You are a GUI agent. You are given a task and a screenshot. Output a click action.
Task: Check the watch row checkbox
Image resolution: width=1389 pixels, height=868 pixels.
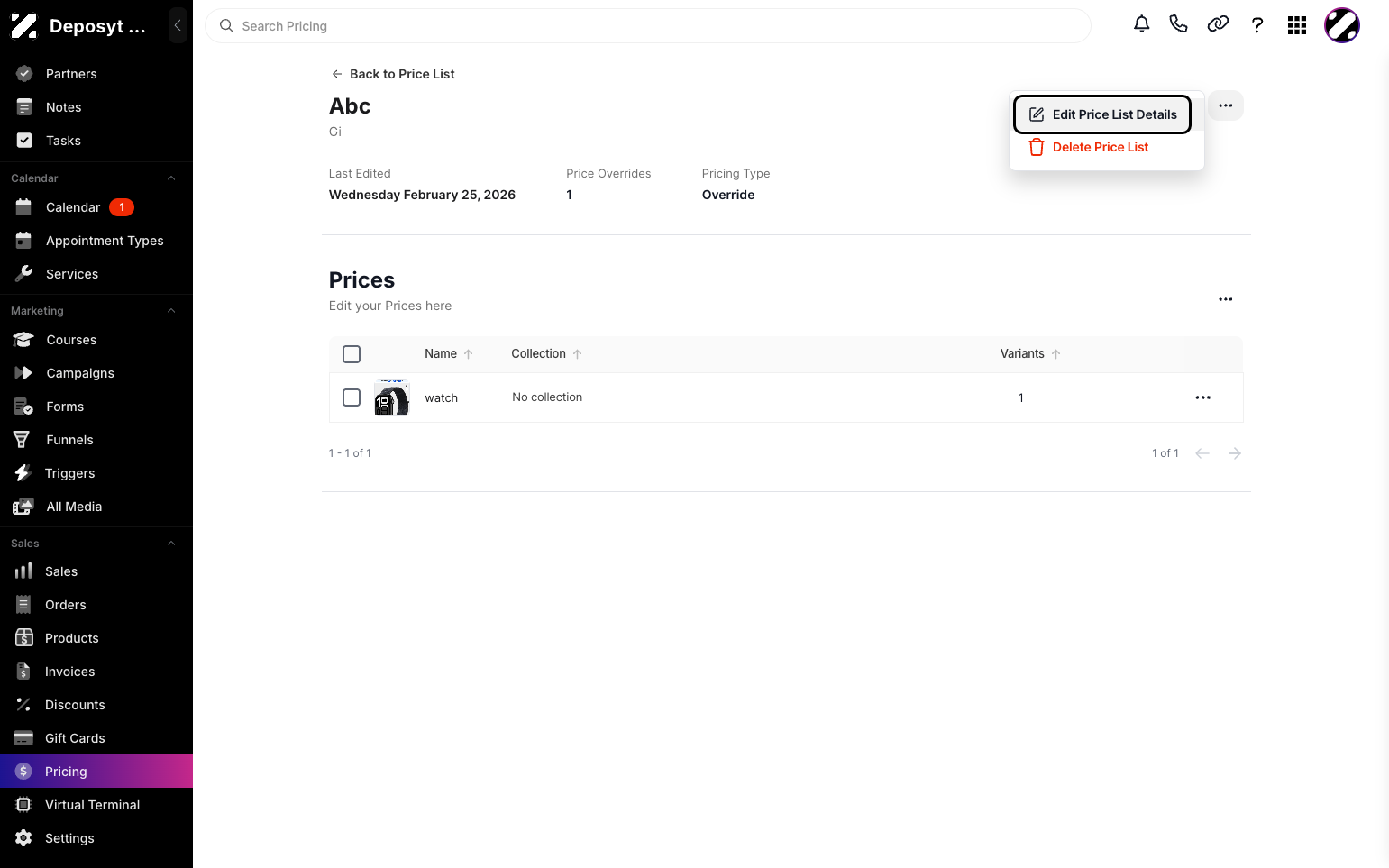352,397
